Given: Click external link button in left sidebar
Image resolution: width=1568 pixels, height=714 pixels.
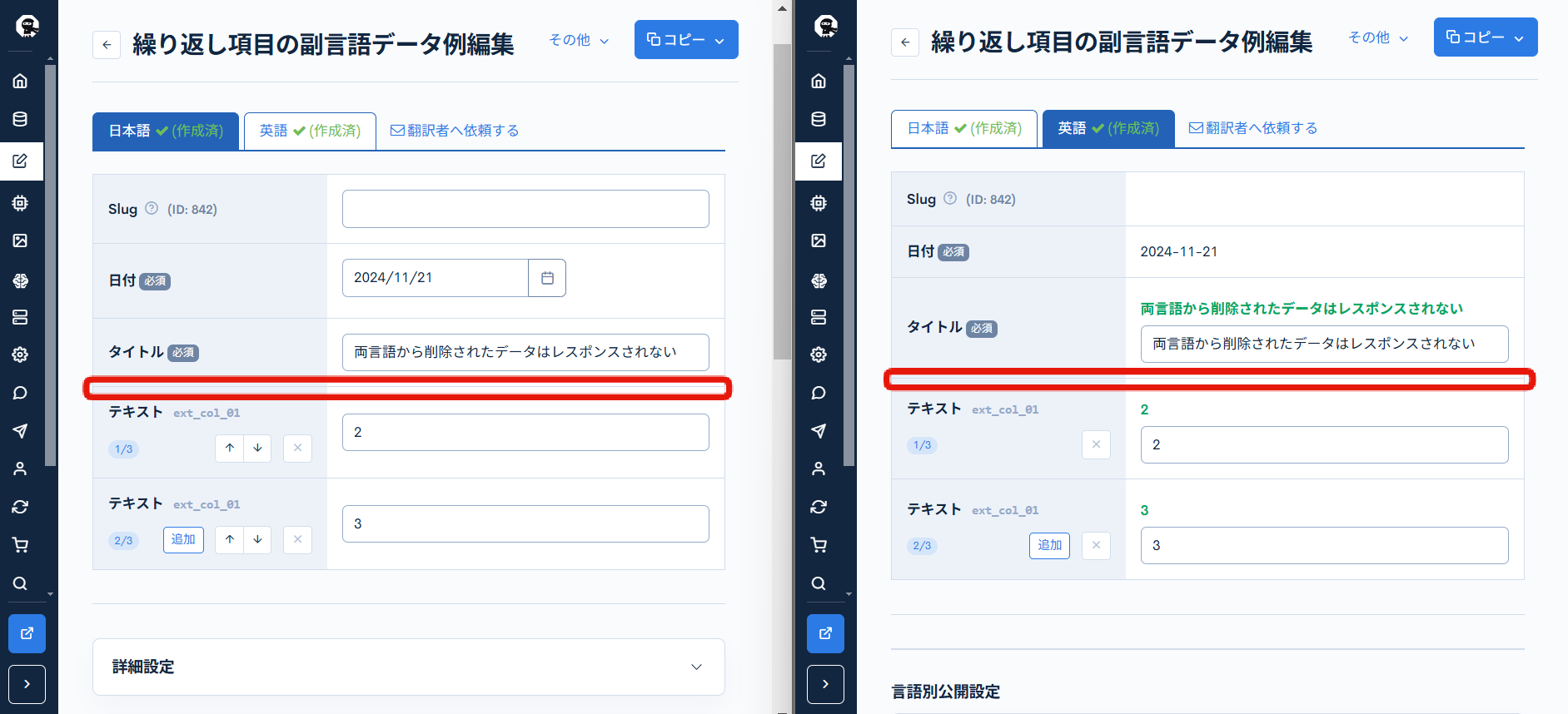Looking at the screenshot, I should click(27, 633).
